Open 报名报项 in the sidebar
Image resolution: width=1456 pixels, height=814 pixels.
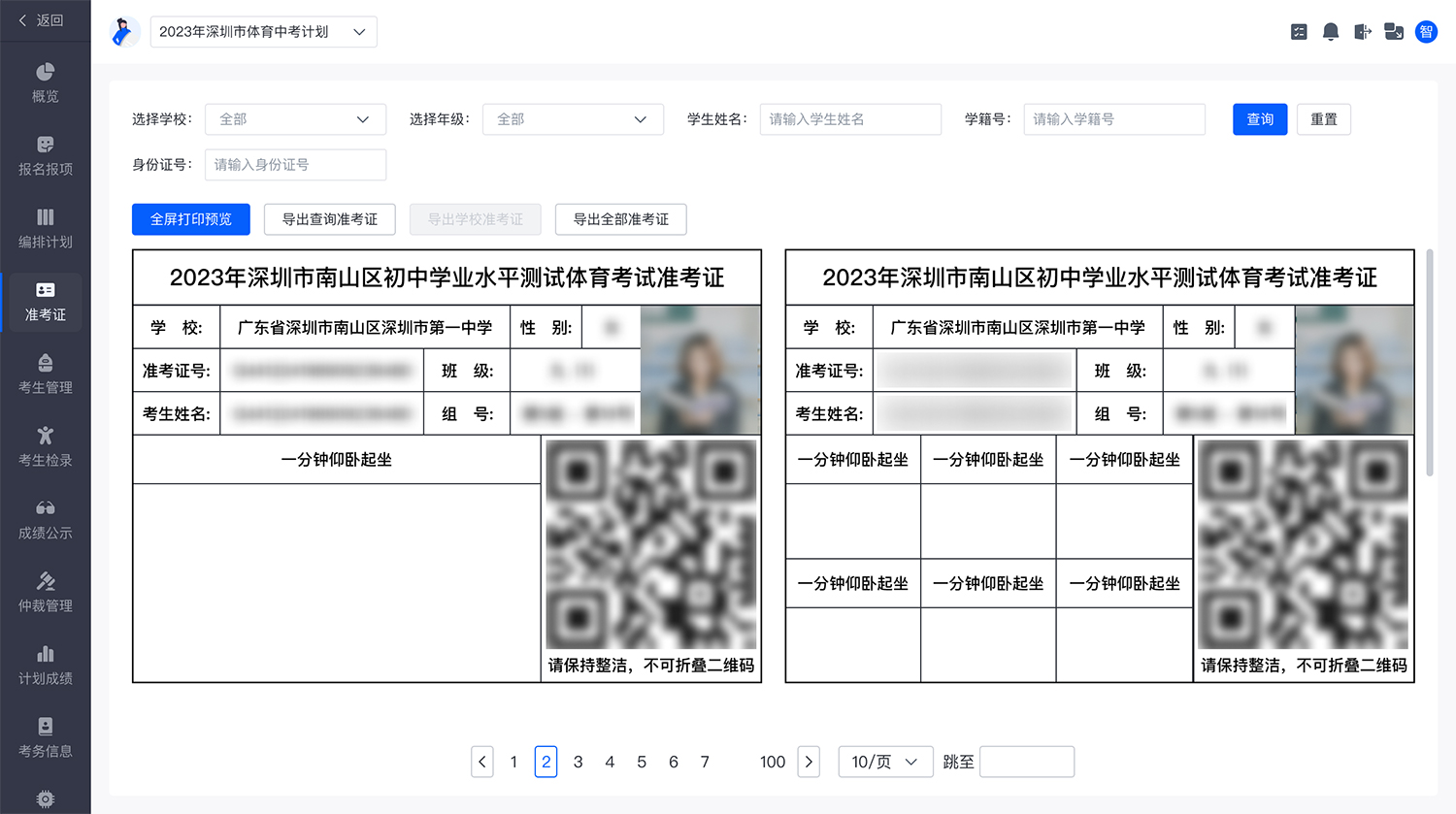click(45, 155)
